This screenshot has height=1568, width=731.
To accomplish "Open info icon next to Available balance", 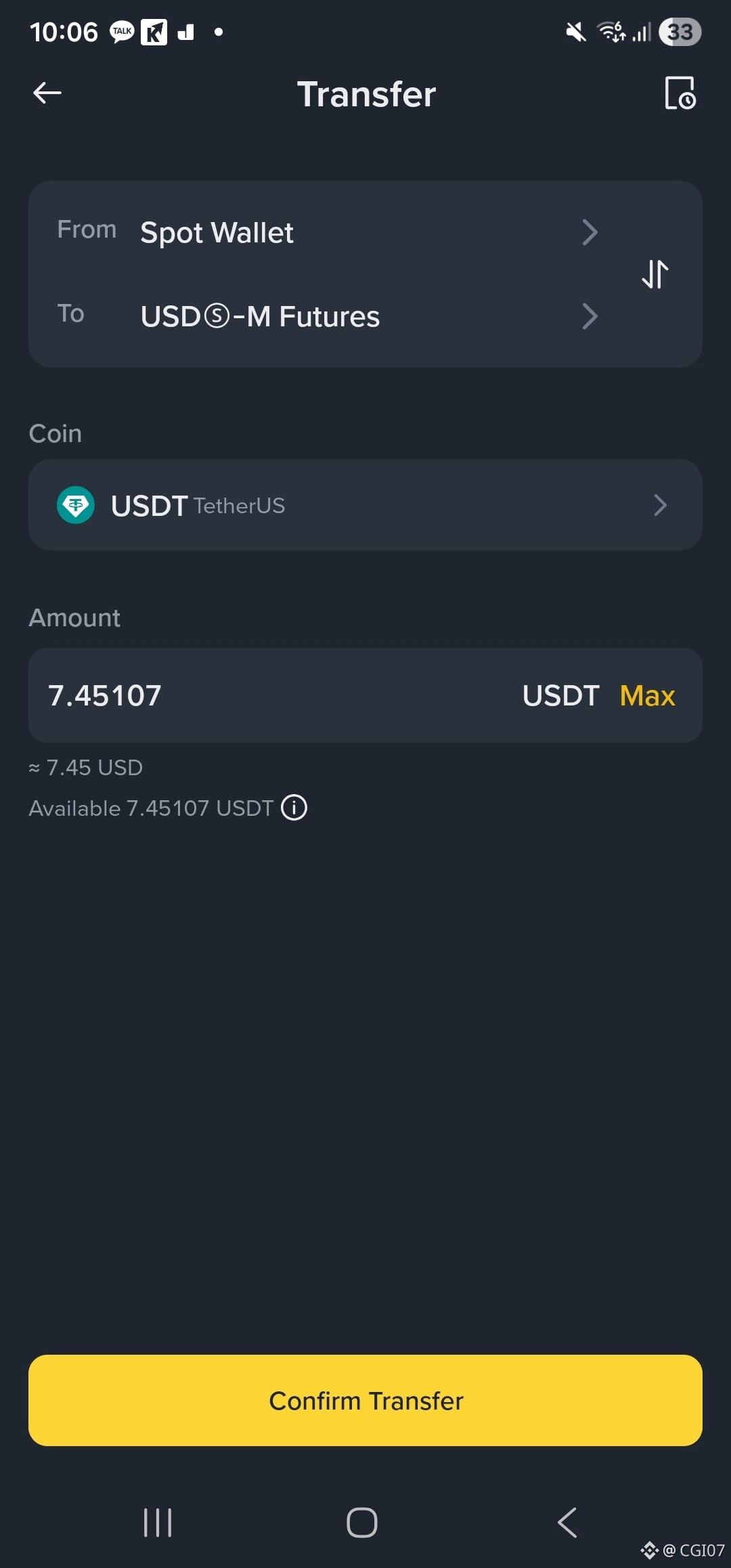I will [294, 808].
